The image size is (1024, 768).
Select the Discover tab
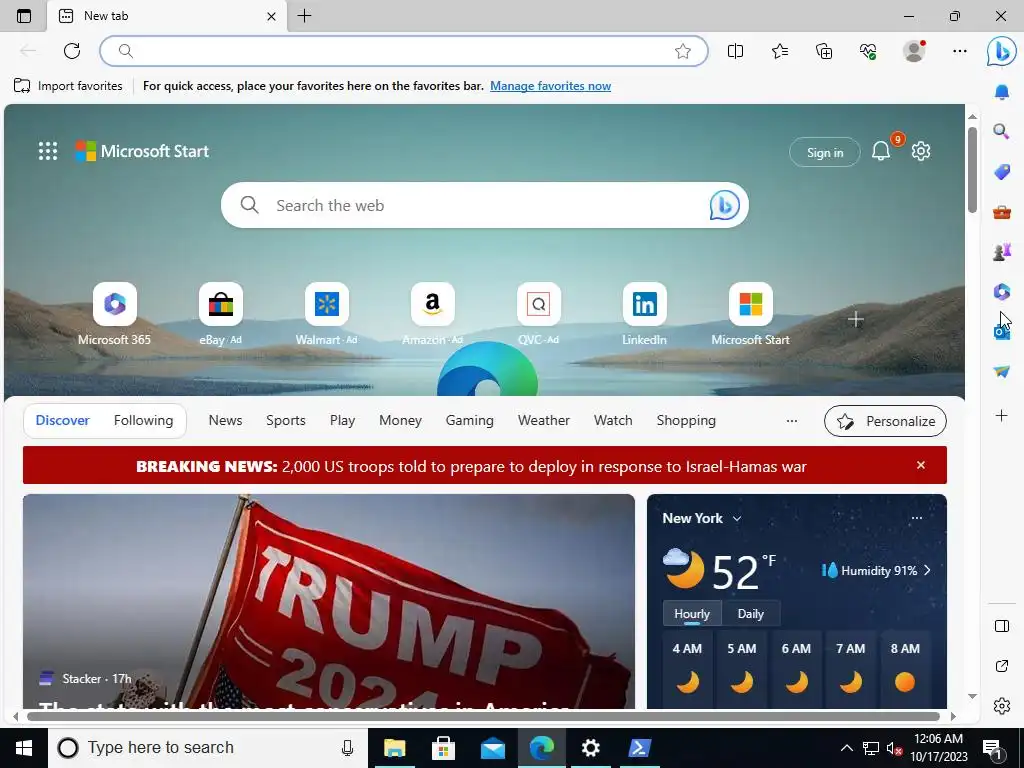pos(63,421)
